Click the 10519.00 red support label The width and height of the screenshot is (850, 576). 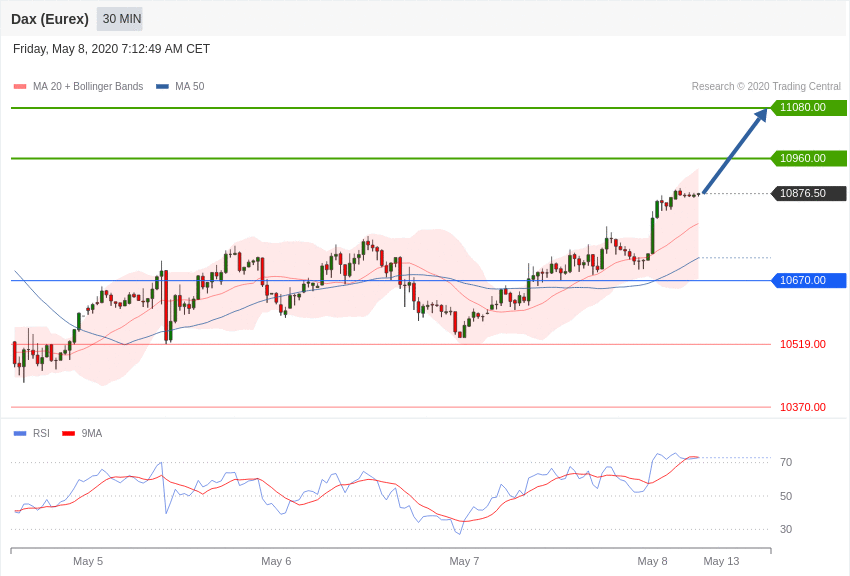click(802, 344)
